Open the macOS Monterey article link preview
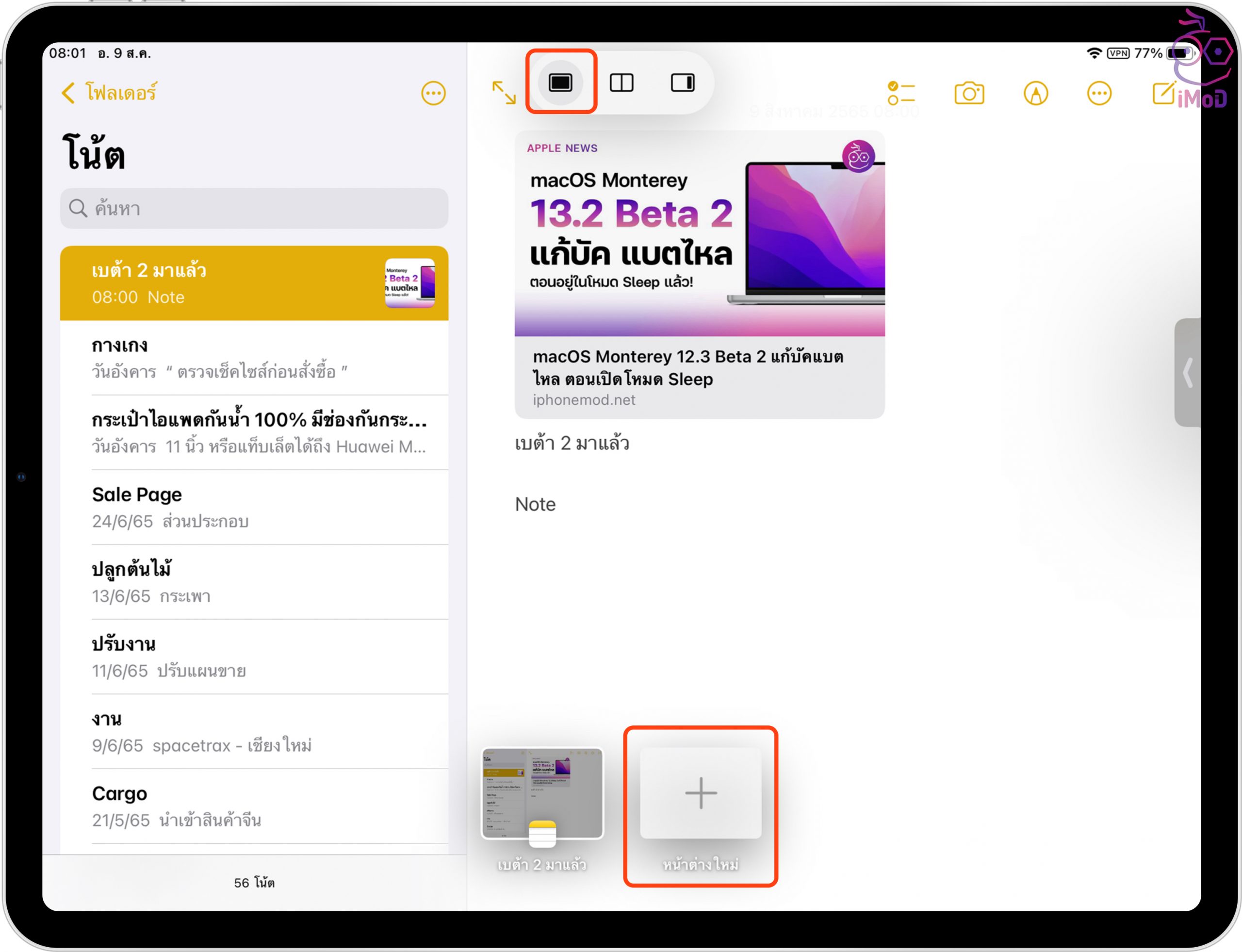1242x952 pixels. (699, 275)
